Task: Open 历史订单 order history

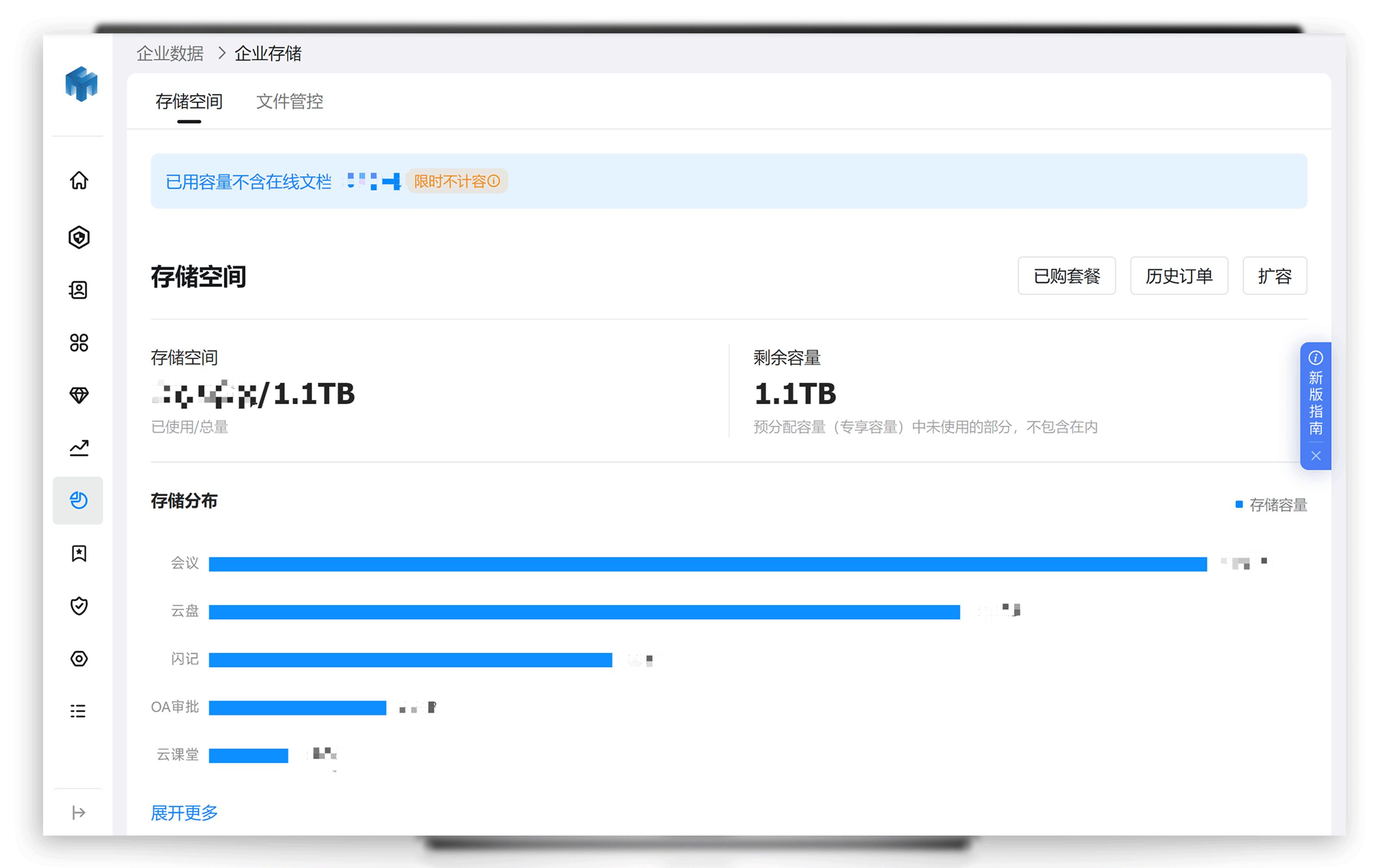Action: click(1179, 276)
